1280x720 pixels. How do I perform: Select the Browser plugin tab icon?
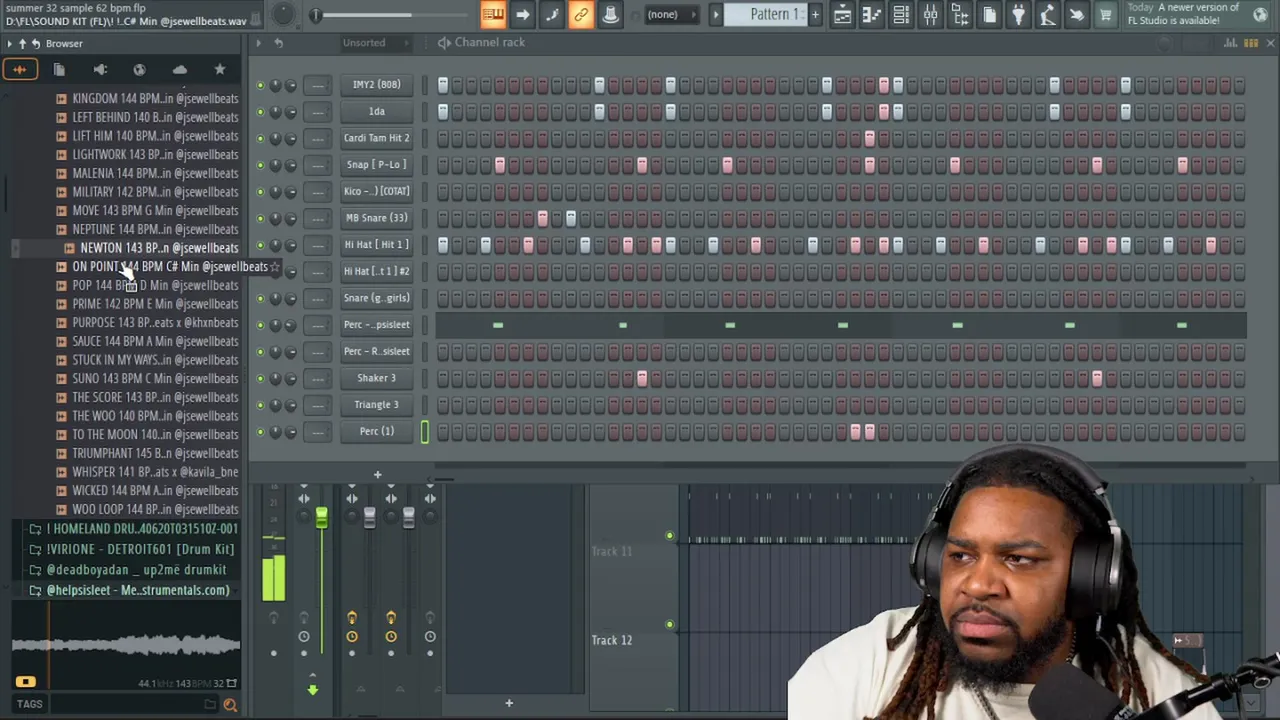click(x=100, y=69)
